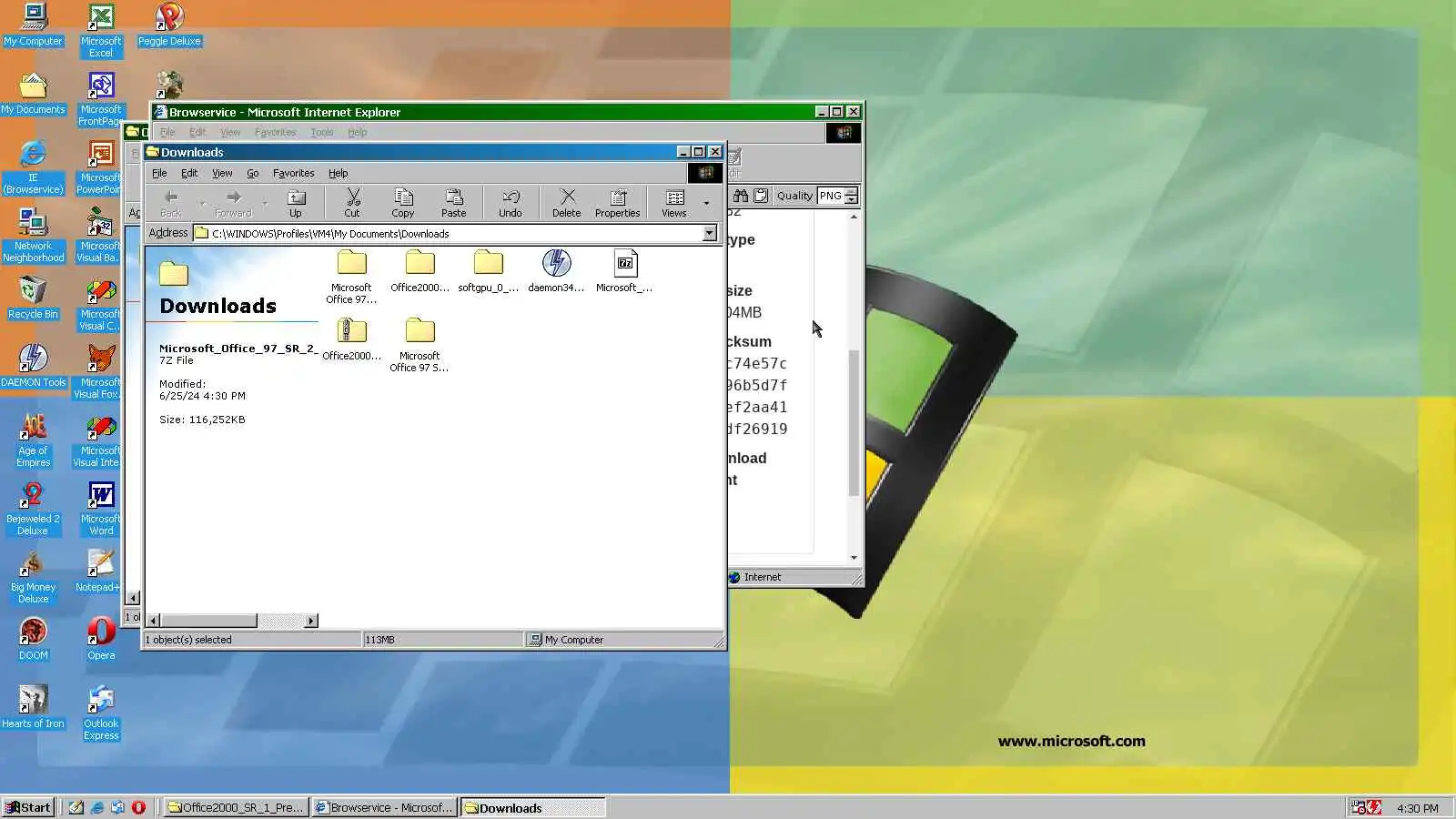This screenshot has width=1456, height=819.
Task: Select the softgpu_0_ folder
Action: tap(488, 271)
